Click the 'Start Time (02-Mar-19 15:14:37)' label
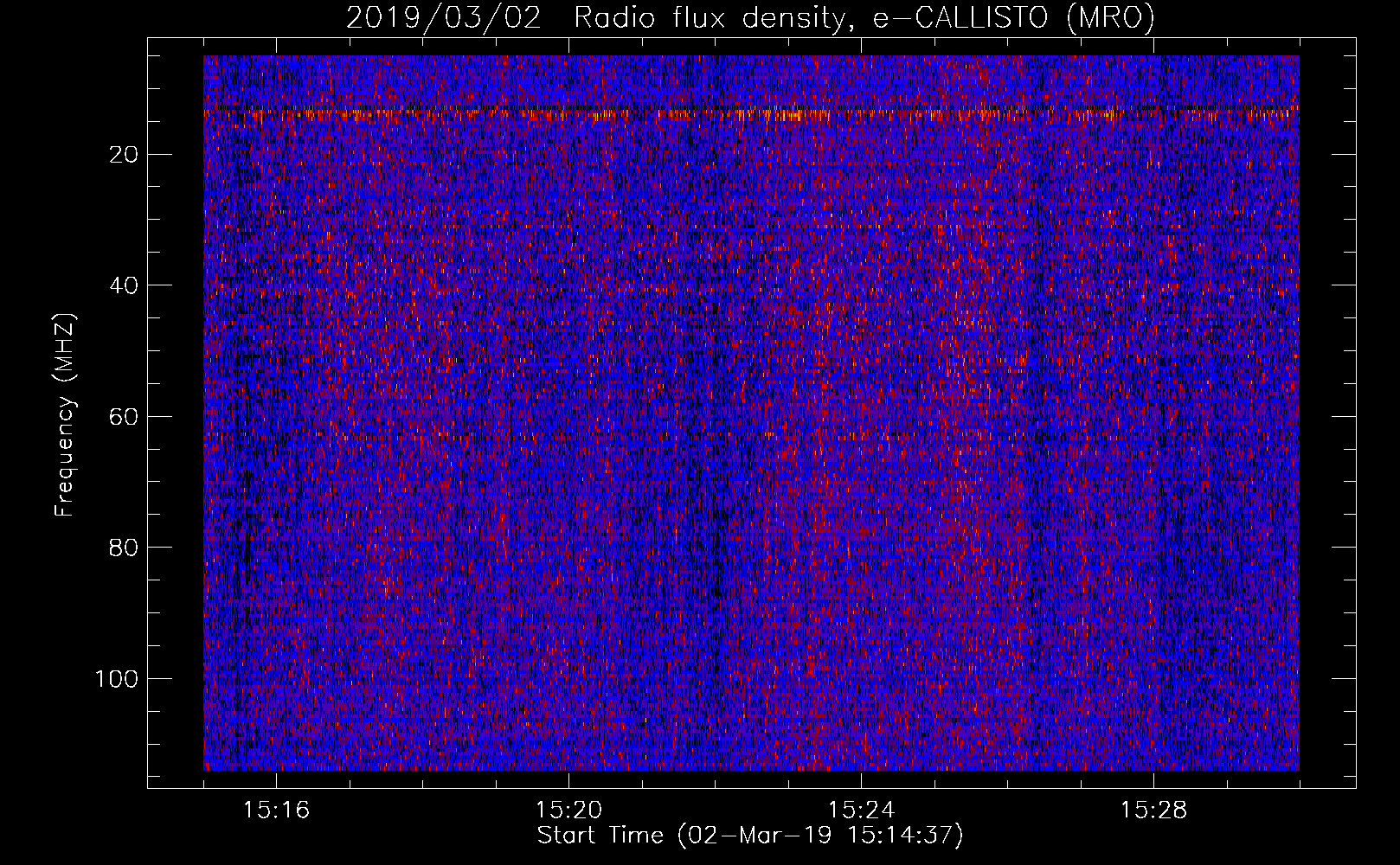 (750, 836)
